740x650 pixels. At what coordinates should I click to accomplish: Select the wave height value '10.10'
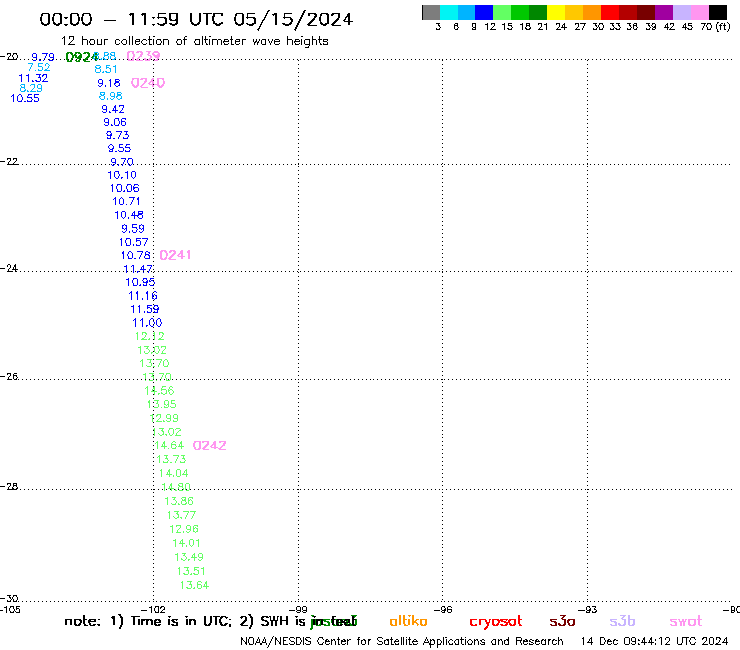pyautogui.click(x=122, y=175)
